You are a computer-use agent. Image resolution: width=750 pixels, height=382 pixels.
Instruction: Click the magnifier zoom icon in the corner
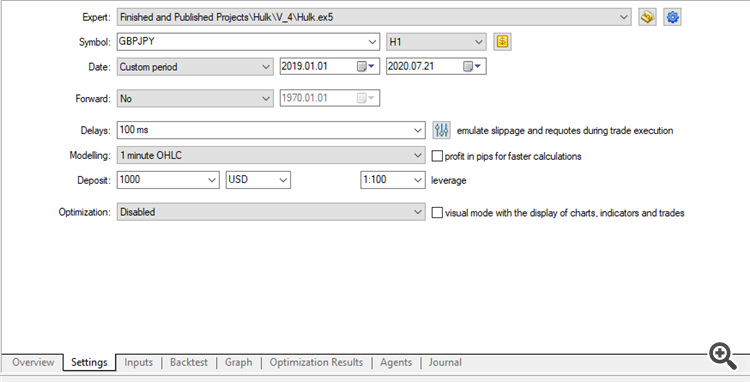click(724, 356)
